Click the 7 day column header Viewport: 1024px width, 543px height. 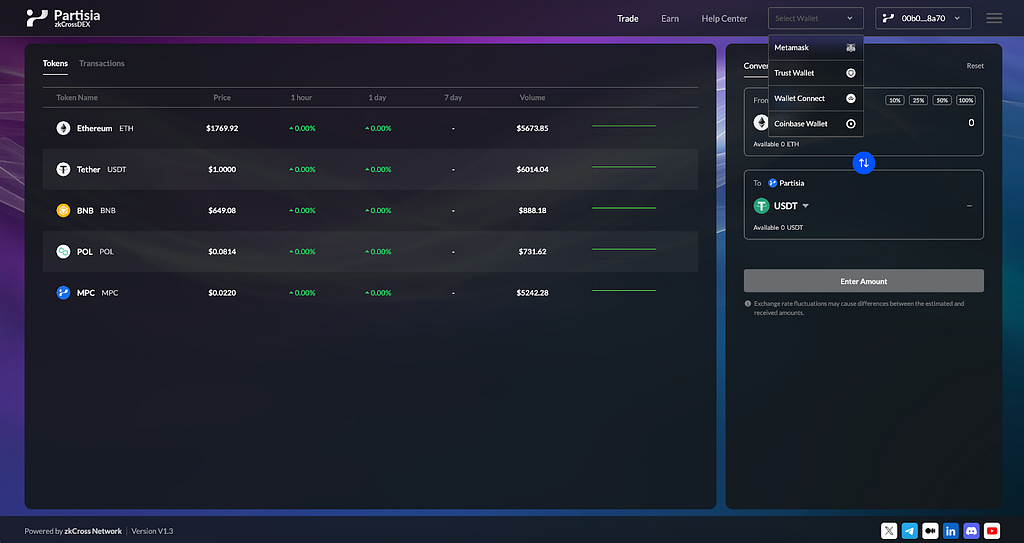453,97
